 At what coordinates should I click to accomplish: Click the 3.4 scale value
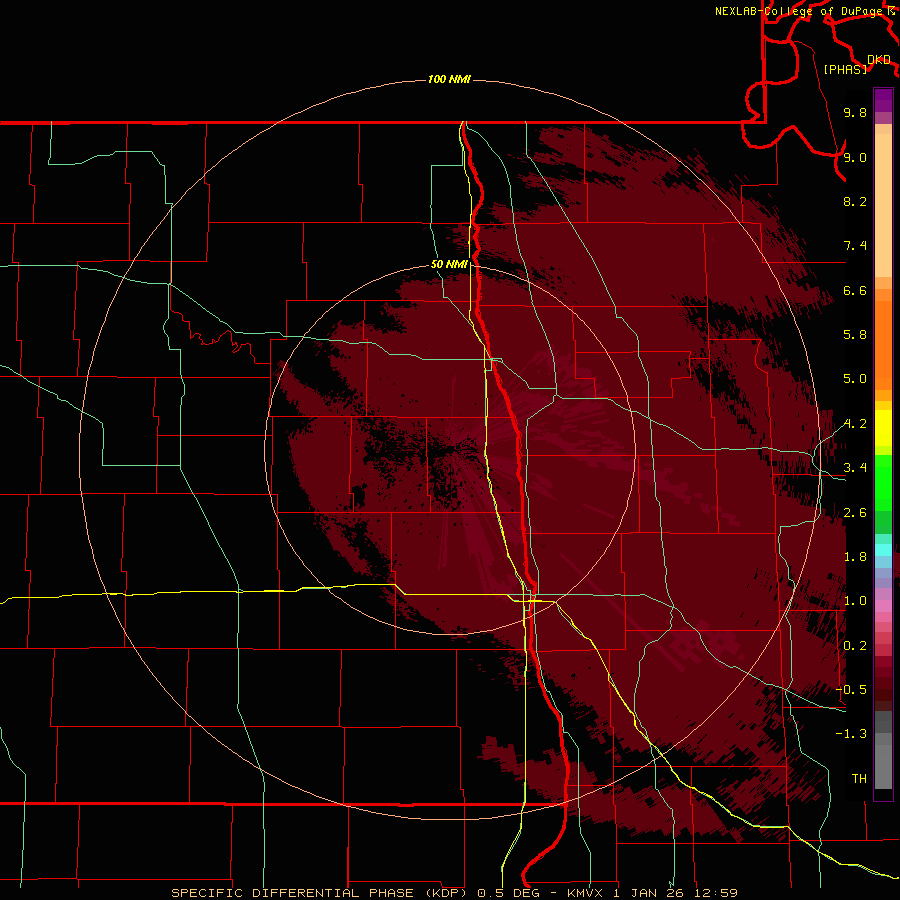pyautogui.click(x=855, y=468)
